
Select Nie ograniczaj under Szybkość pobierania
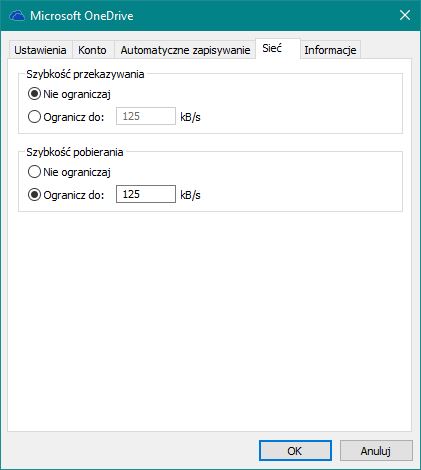click(x=69, y=172)
